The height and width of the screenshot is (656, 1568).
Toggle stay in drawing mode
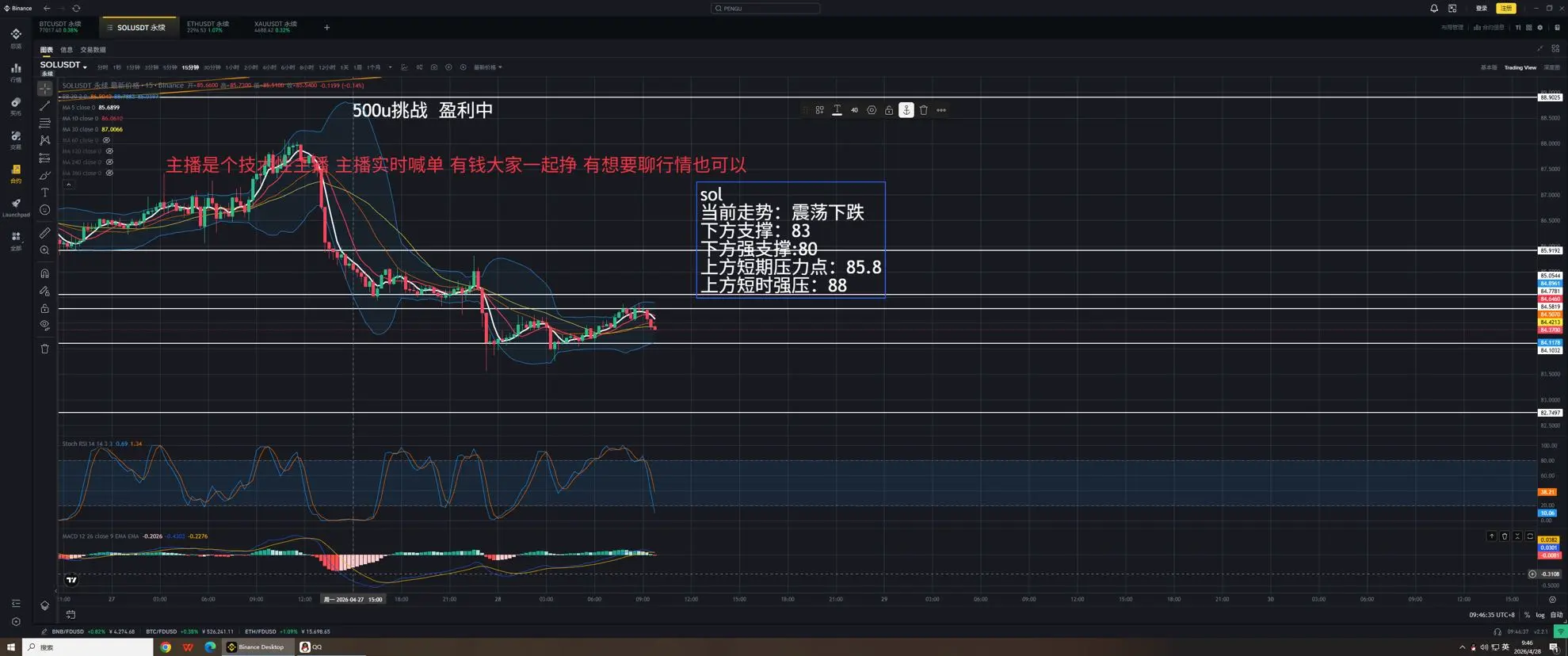pyautogui.click(x=45, y=291)
